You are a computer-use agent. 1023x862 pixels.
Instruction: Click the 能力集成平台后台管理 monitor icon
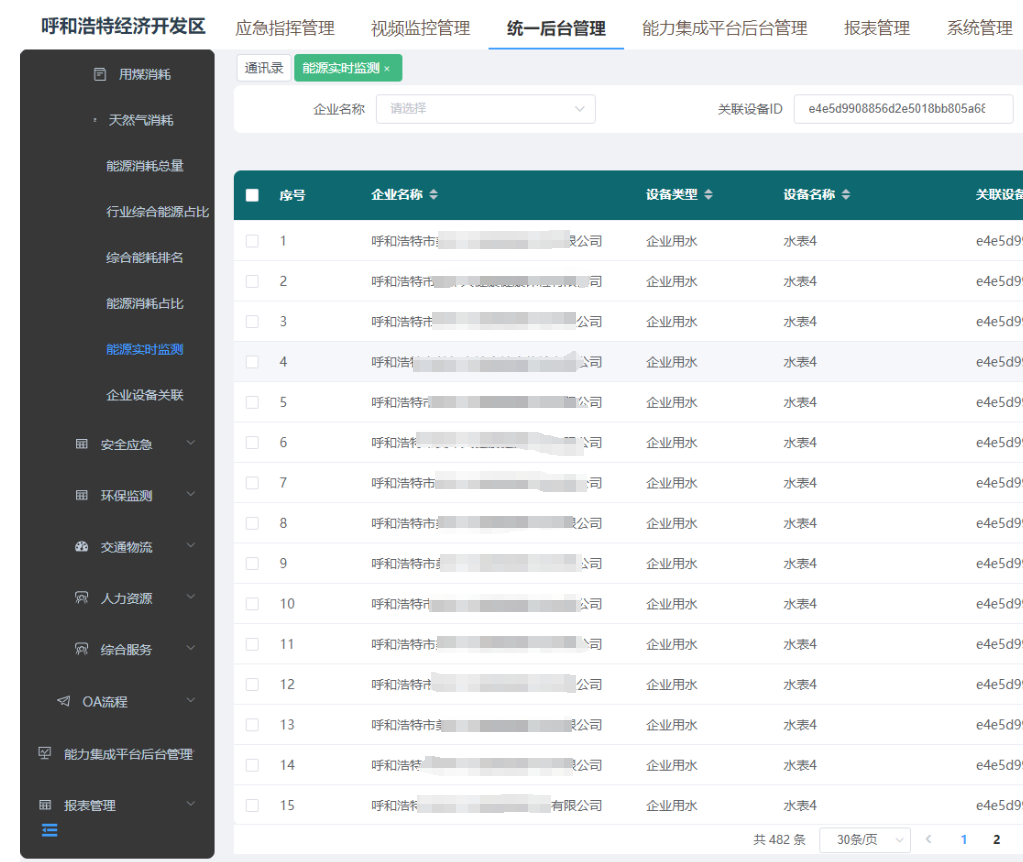click(45, 754)
